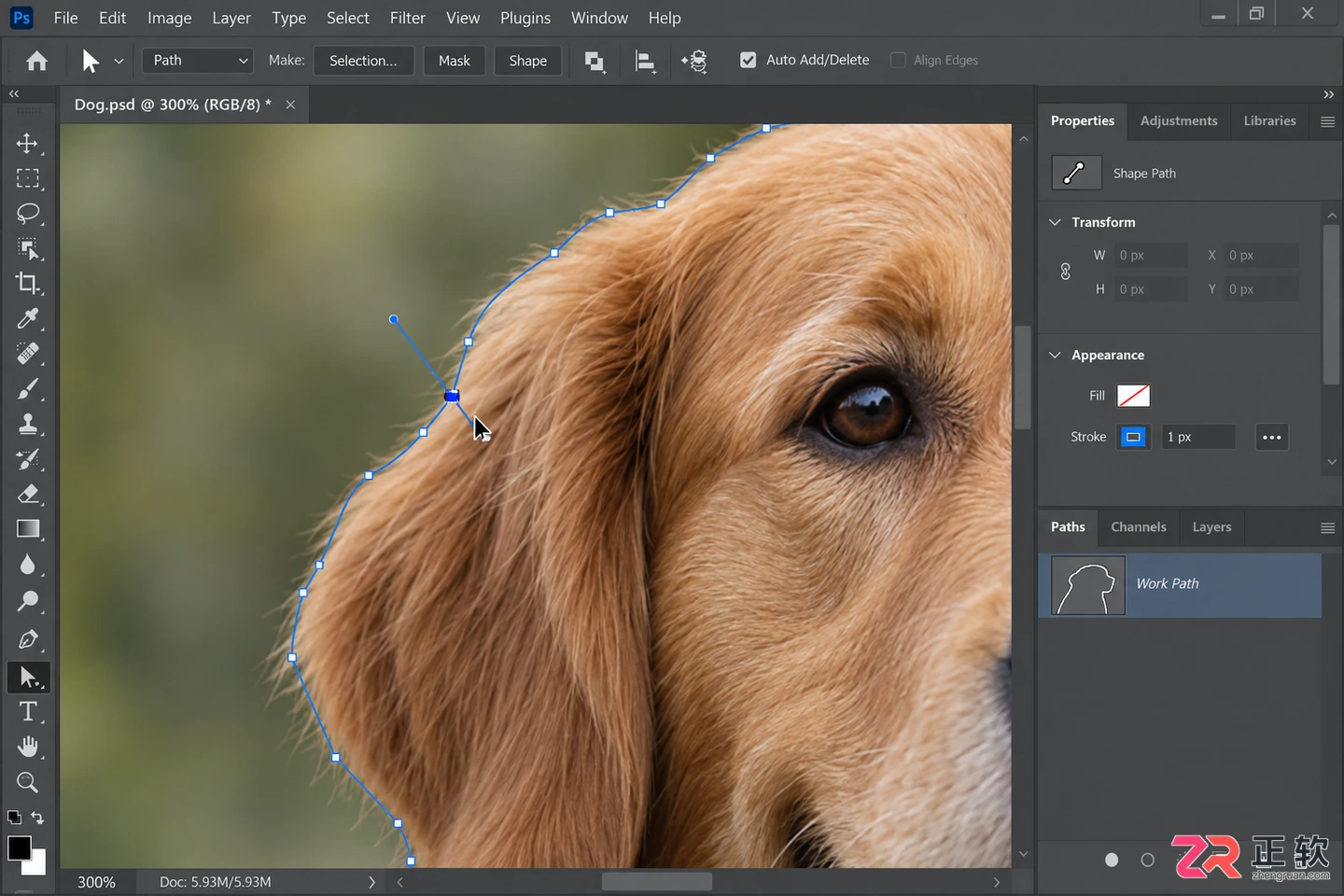Click the Transform W field
Screen dimensions: 1344x896
(x=1151, y=256)
